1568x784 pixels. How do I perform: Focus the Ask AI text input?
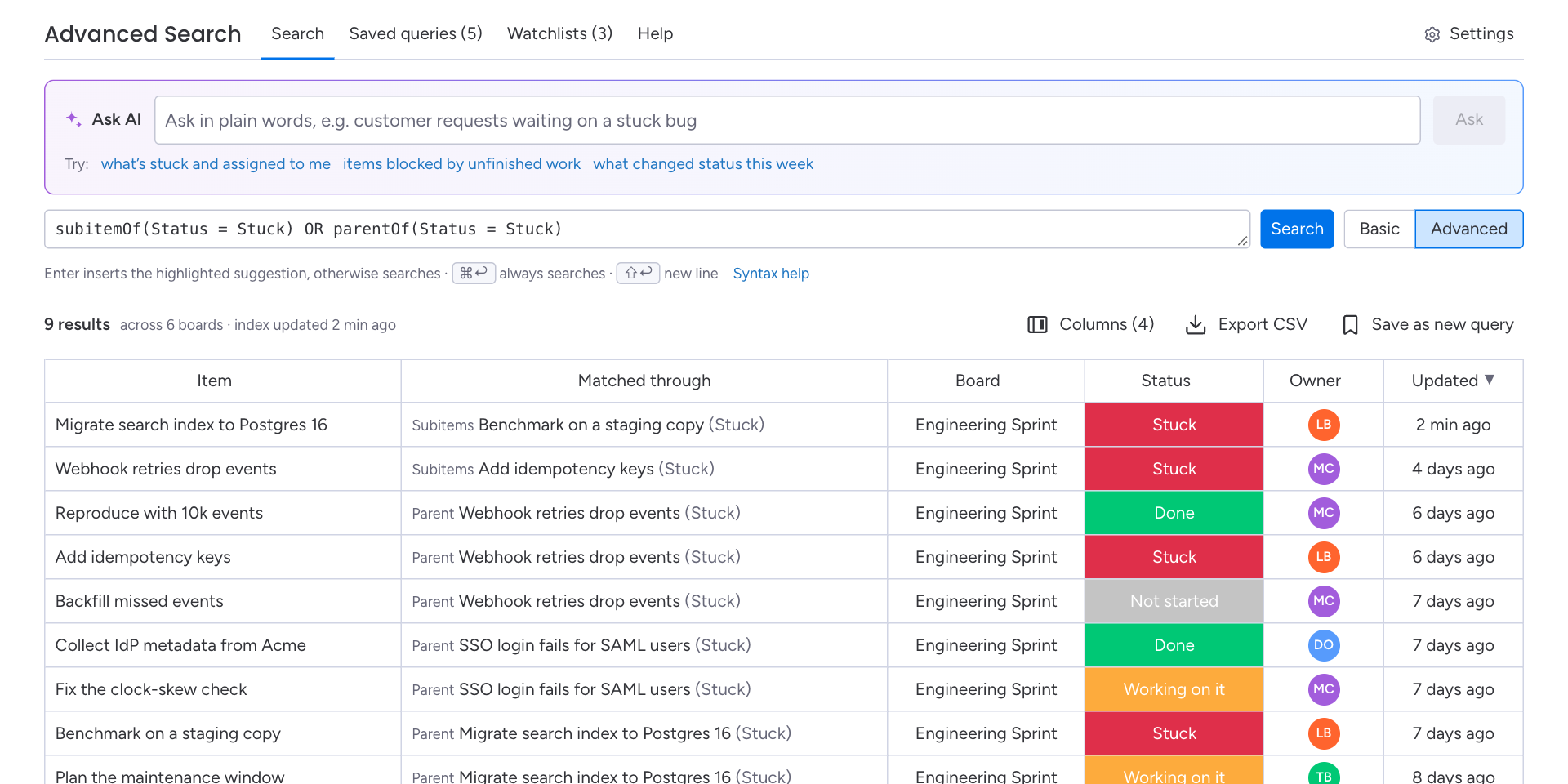pos(787,121)
